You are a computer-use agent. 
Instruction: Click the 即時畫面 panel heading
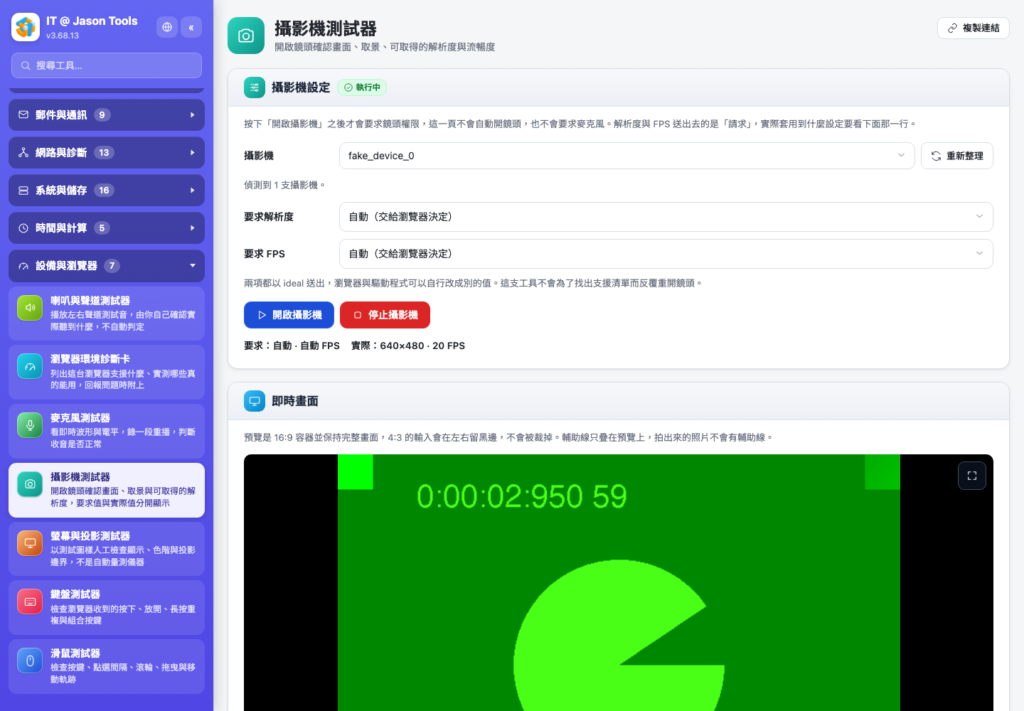tap(295, 401)
